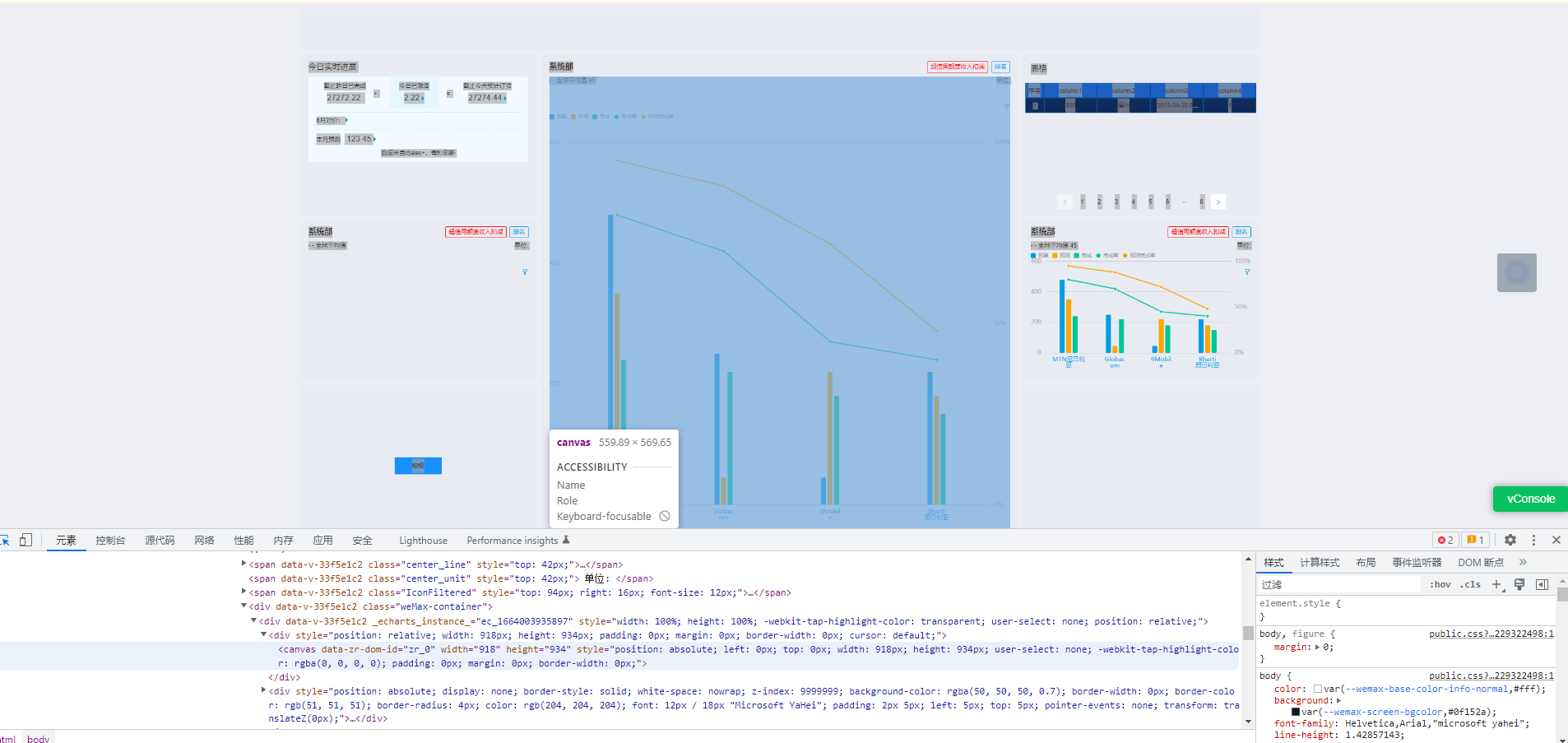Activate the DevTools element inspector icon
The width and height of the screenshot is (1568, 743).
[5, 541]
